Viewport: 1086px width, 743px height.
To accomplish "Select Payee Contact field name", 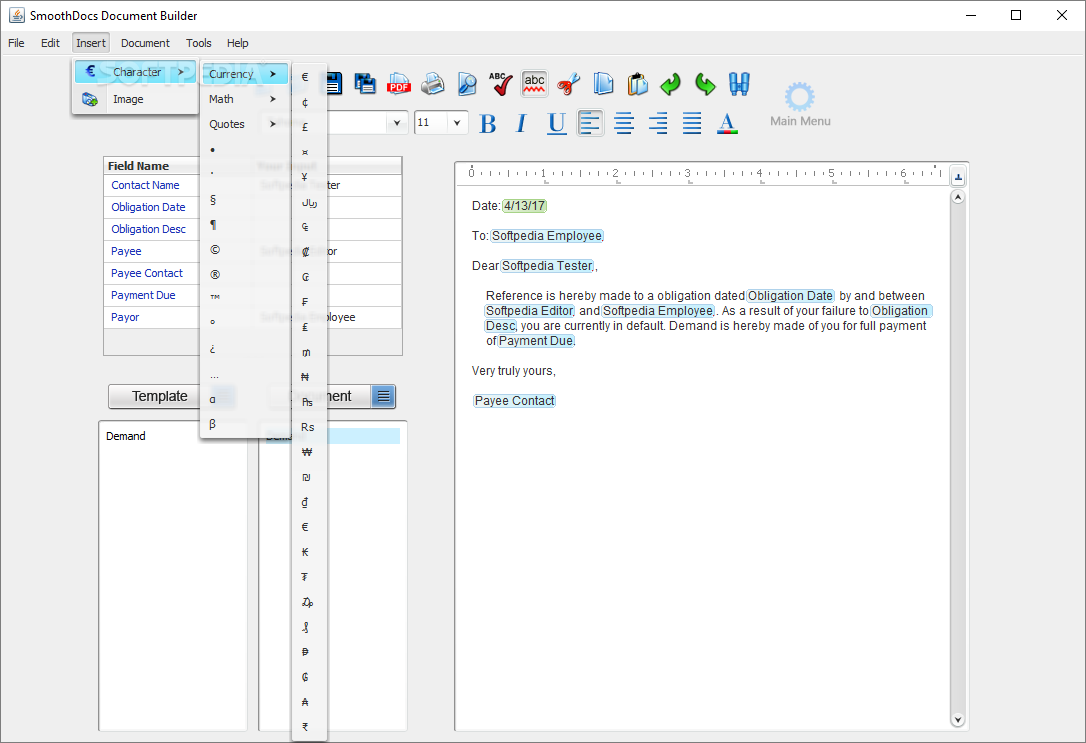I will 147,273.
